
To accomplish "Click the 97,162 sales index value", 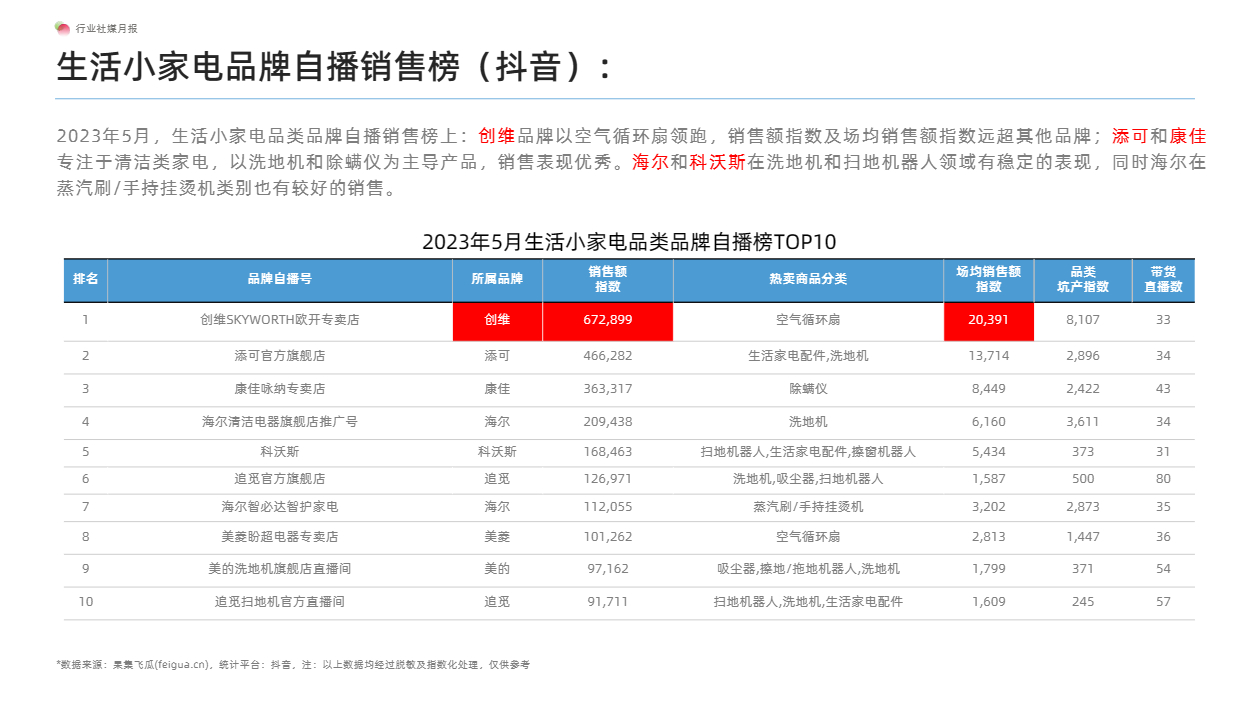I will click(x=608, y=570).
